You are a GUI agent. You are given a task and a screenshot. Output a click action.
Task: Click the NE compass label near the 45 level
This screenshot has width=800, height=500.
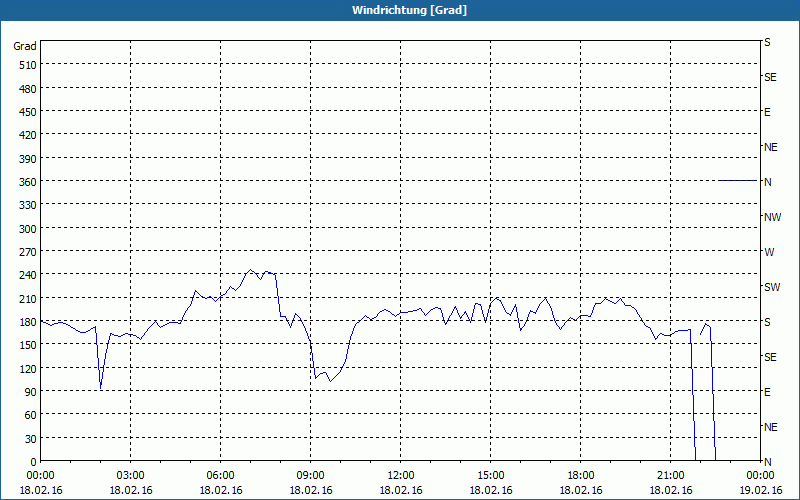[x=771, y=427]
